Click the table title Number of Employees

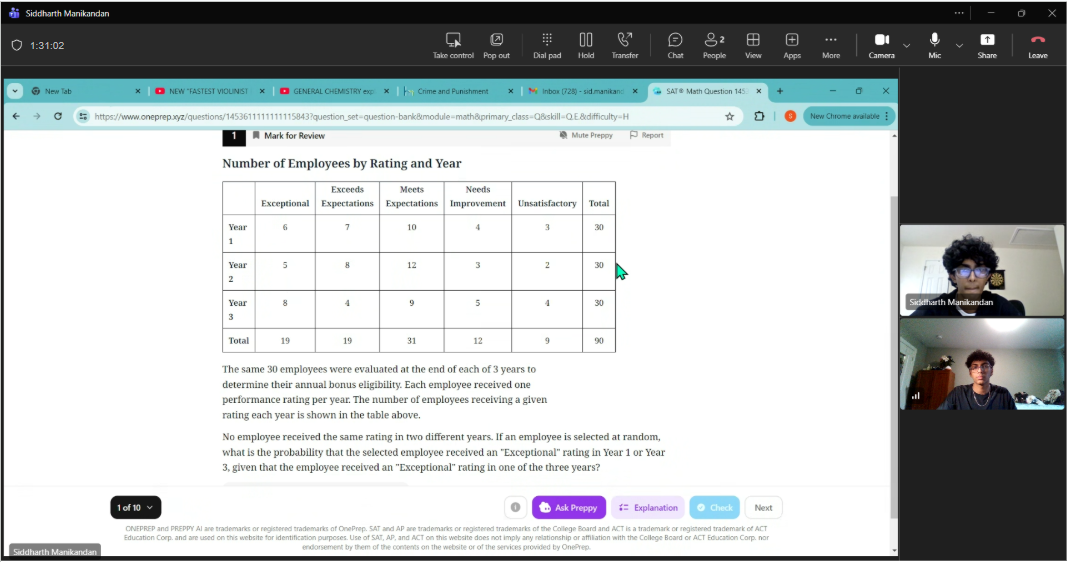click(x=342, y=163)
